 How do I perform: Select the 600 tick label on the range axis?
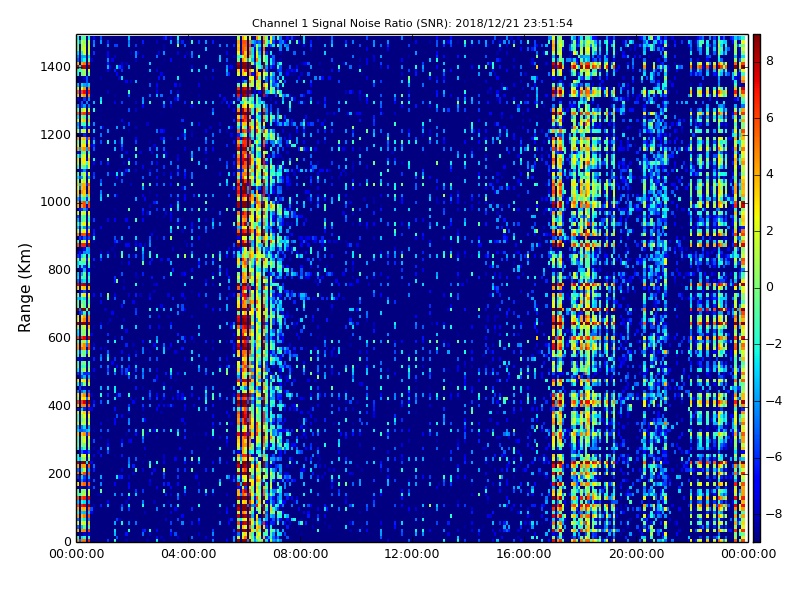[x=59, y=338]
